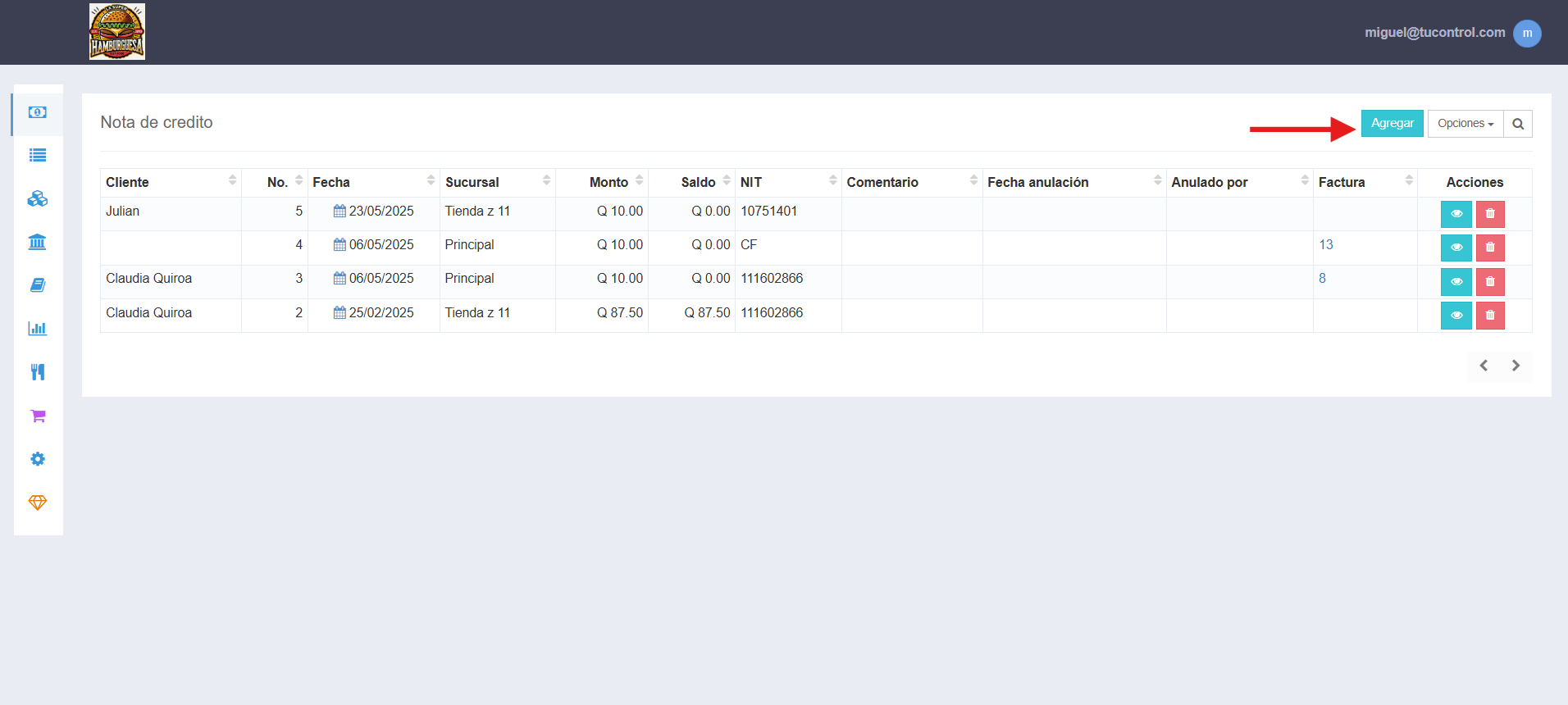Viewport: 1568px width, 705px height.
Task: Open the user avatar menu for miguel@tucontrol.com
Action: pyautogui.click(x=1527, y=34)
